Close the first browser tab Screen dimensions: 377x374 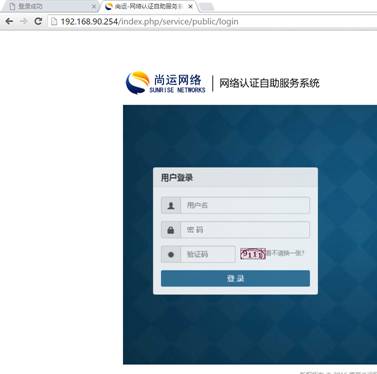pyautogui.click(x=93, y=6)
